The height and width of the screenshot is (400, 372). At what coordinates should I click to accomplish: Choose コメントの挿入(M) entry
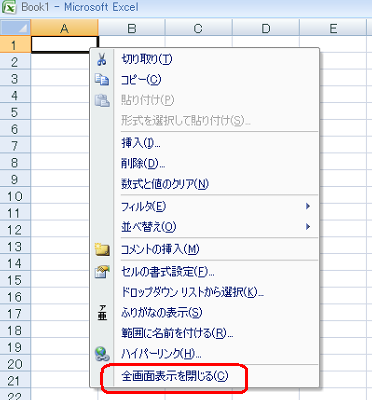[204, 249]
